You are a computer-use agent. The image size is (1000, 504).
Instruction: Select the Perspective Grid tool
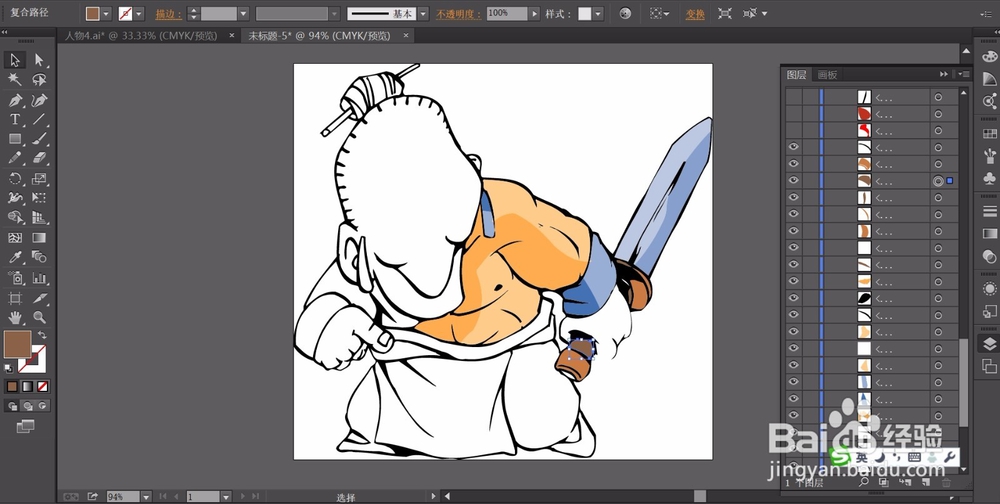tap(39, 218)
